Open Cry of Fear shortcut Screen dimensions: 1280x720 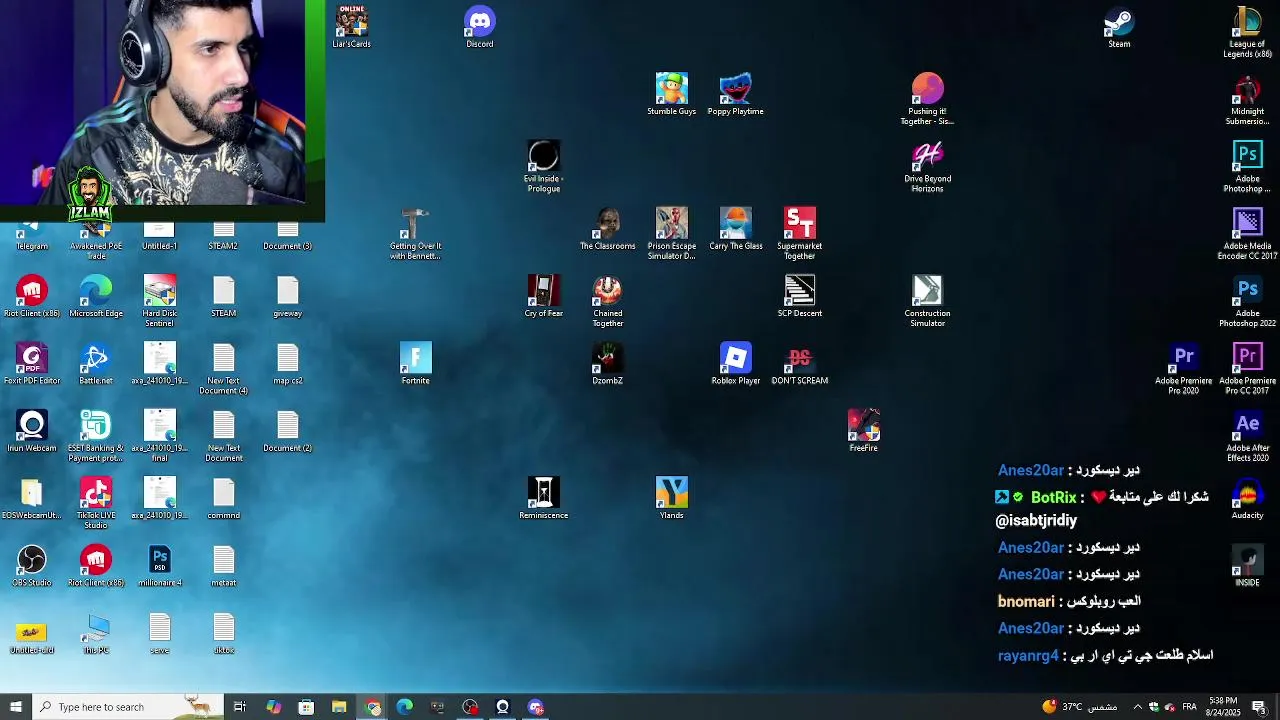pos(543,296)
